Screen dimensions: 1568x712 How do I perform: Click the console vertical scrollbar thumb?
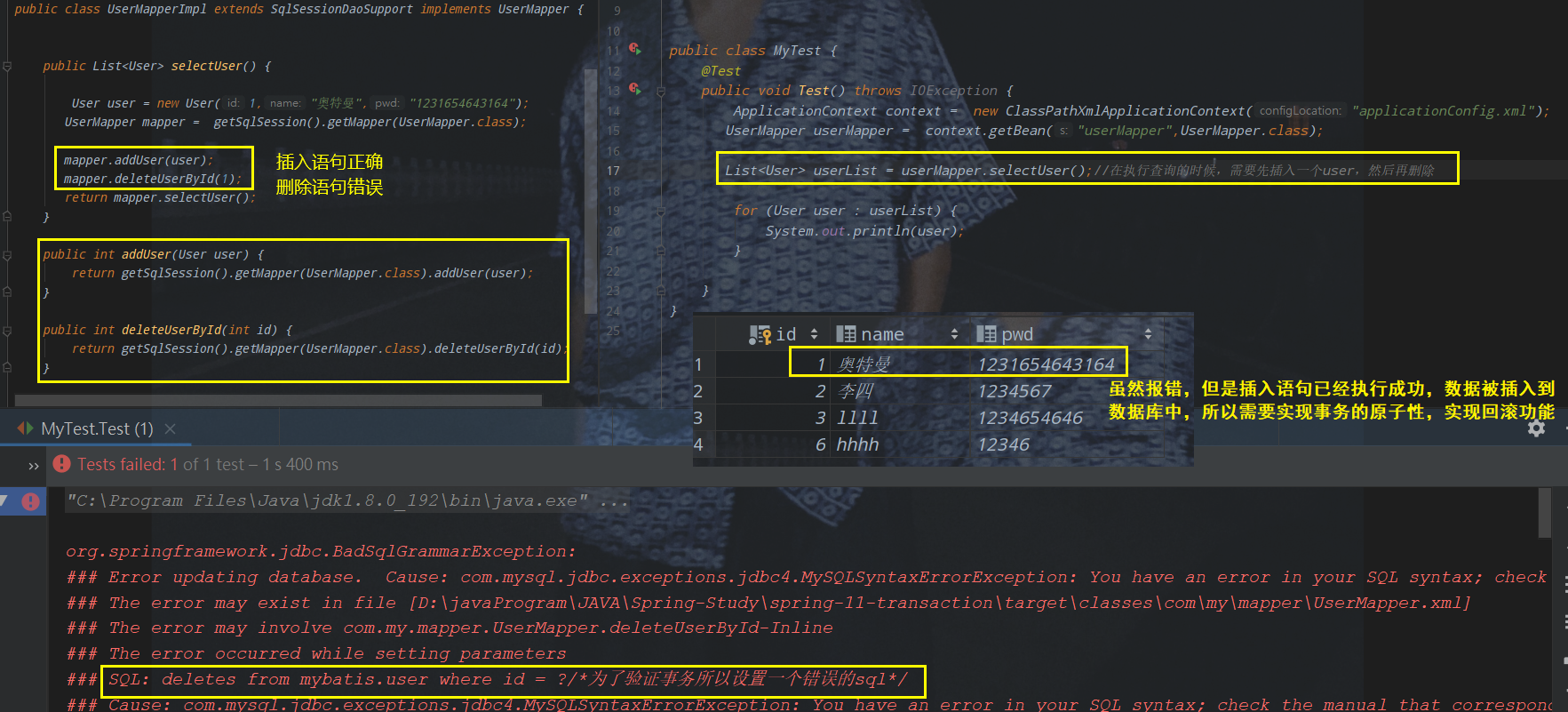tap(1544, 513)
